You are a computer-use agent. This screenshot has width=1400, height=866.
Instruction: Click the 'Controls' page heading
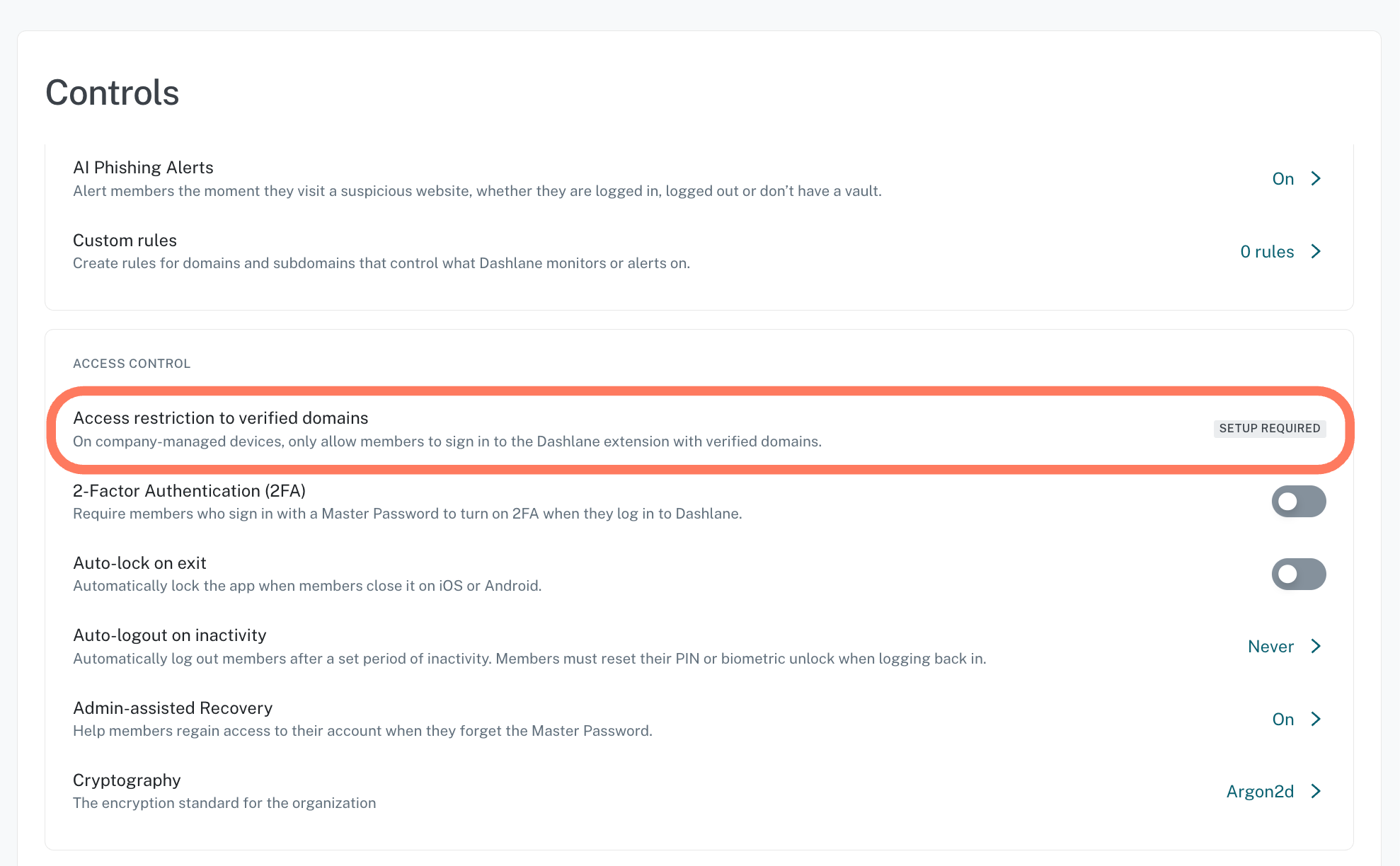coord(113,92)
